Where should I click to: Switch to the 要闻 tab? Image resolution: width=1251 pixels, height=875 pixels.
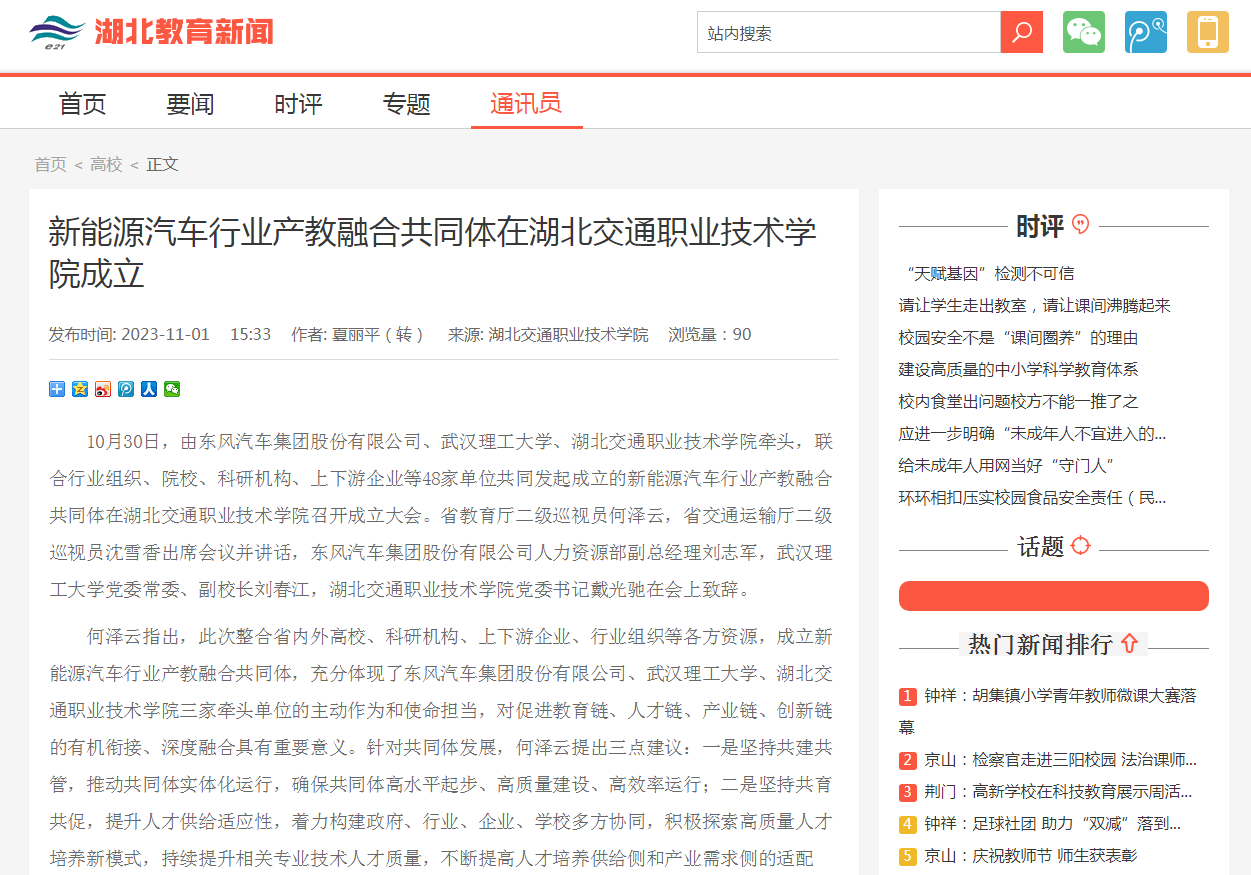(191, 103)
